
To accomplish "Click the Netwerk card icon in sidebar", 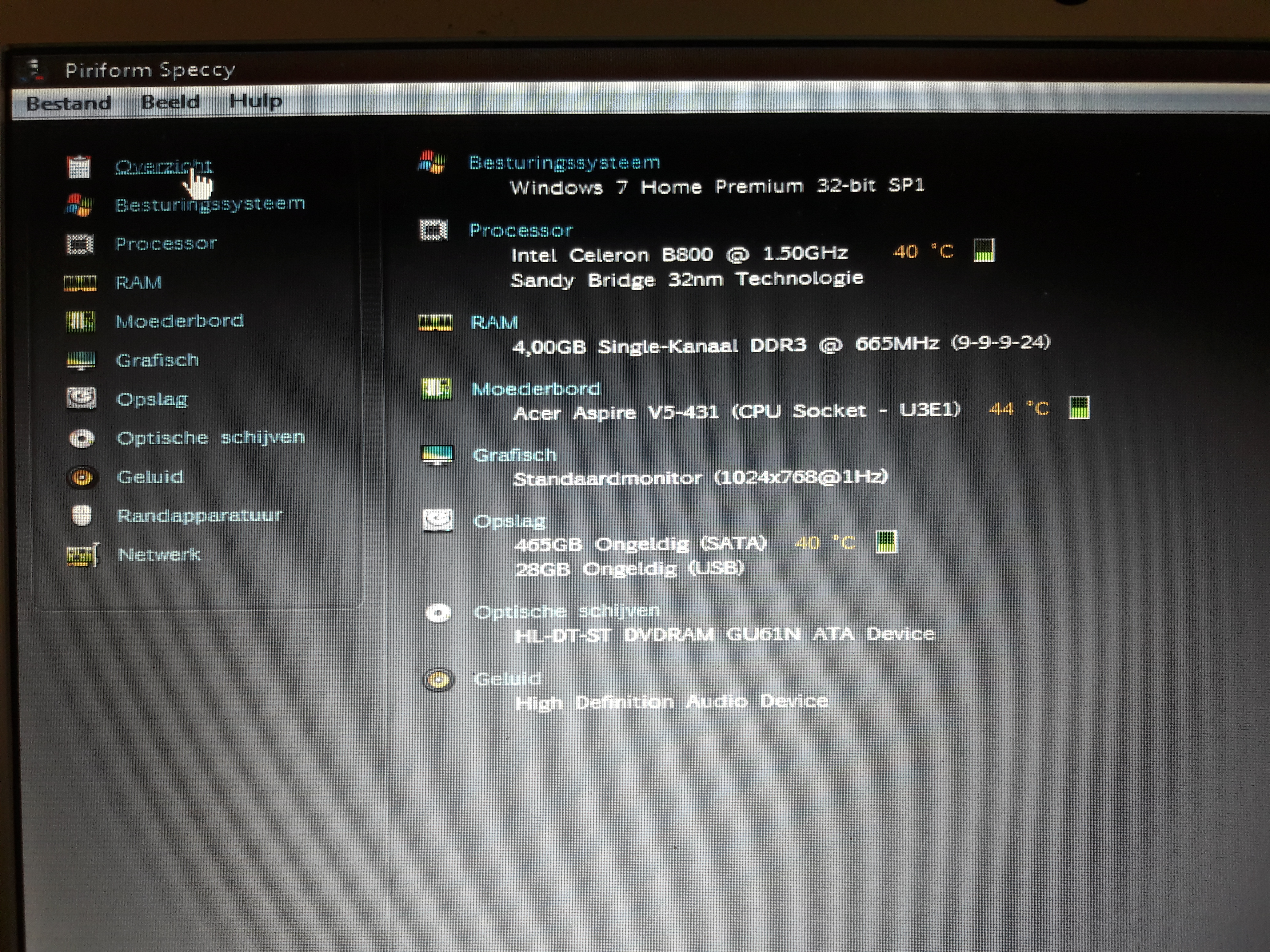I will click(83, 555).
